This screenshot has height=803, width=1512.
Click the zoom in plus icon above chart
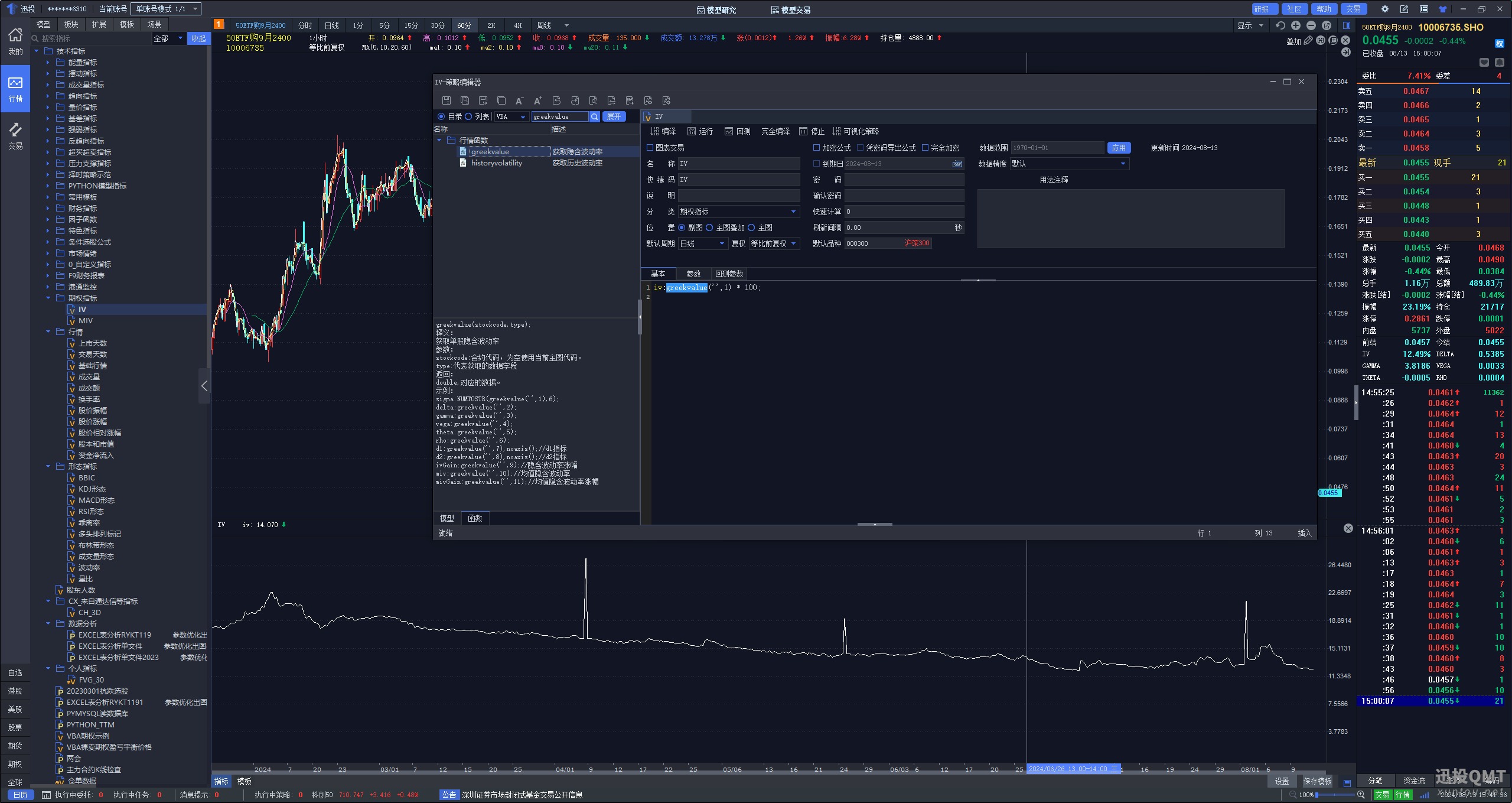[1296, 25]
